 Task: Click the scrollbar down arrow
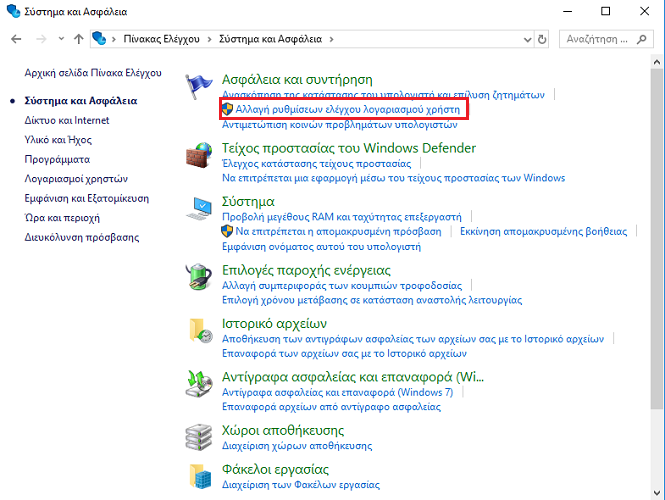coord(657,493)
